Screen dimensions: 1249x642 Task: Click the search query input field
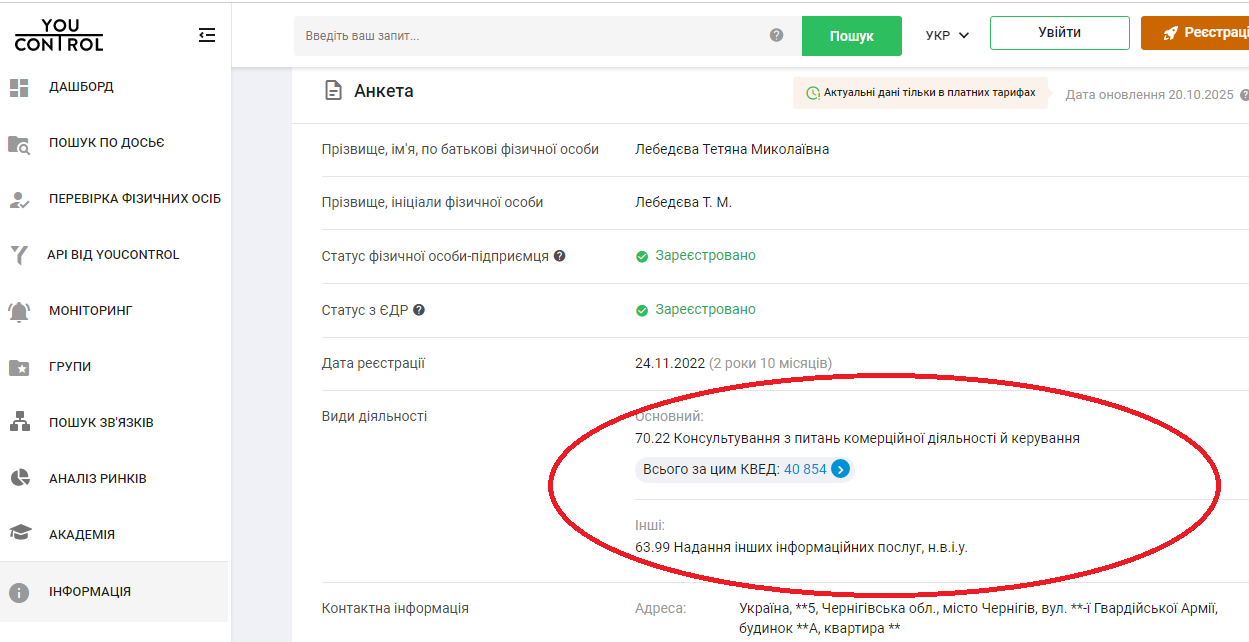point(530,36)
